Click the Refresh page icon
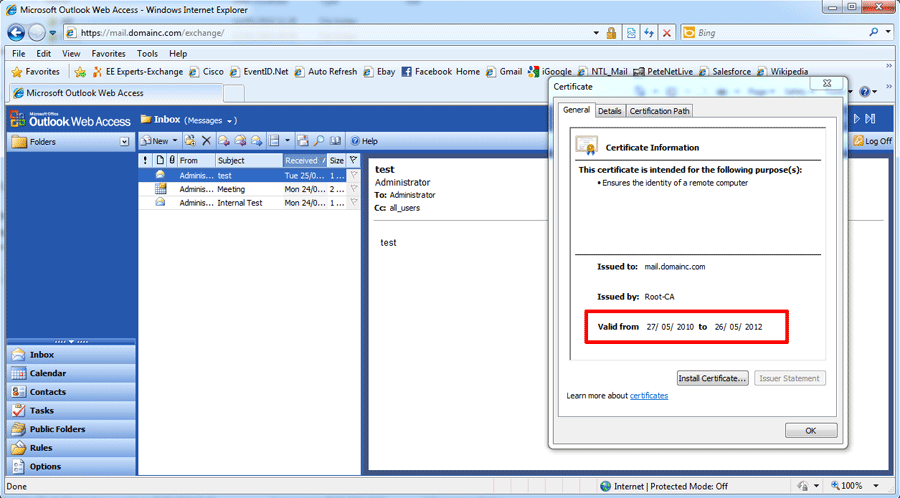The width and height of the screenshot is (900, 498). 649,33
